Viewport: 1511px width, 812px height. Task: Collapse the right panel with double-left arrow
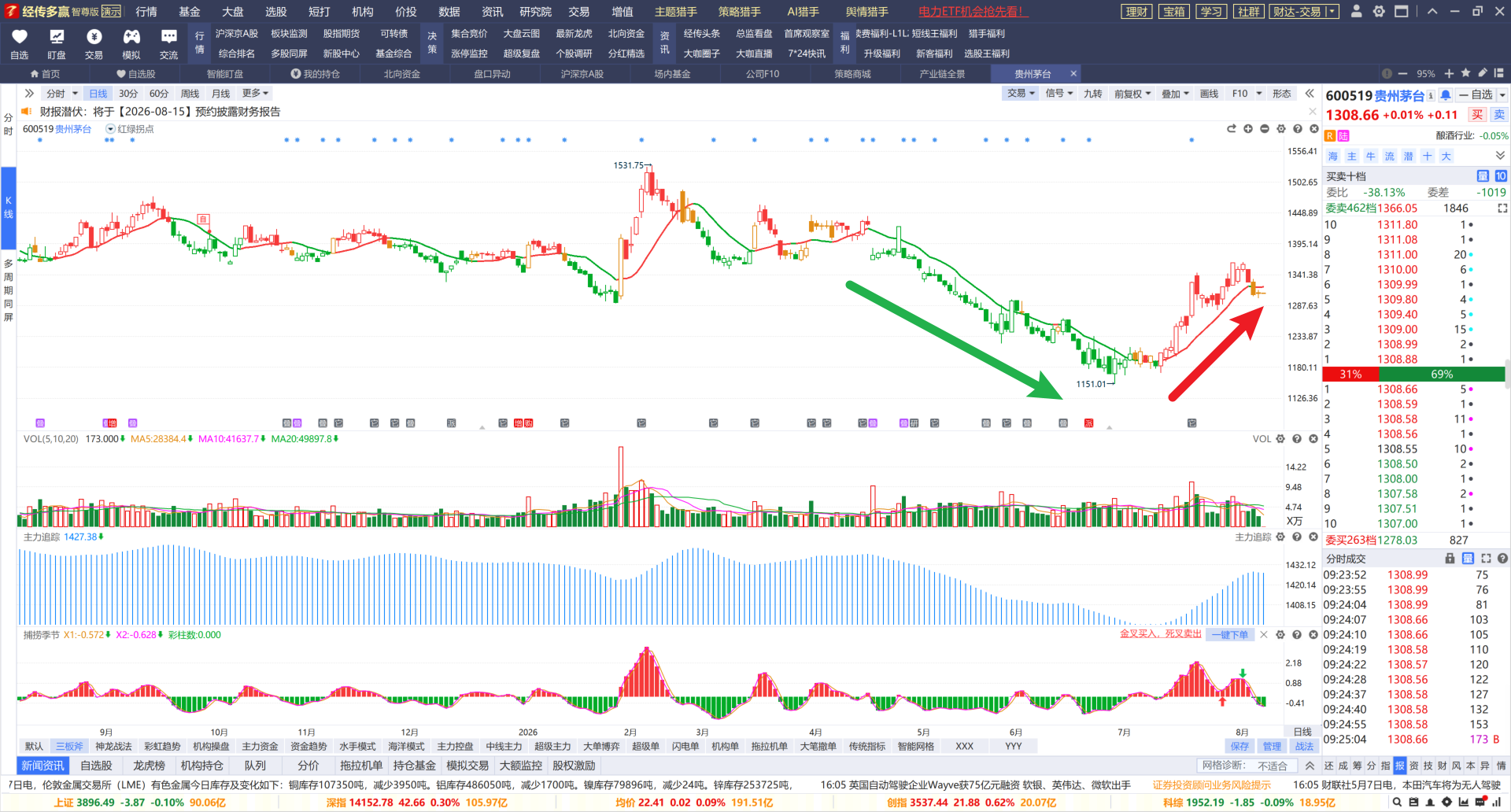tap(1310, 94)
